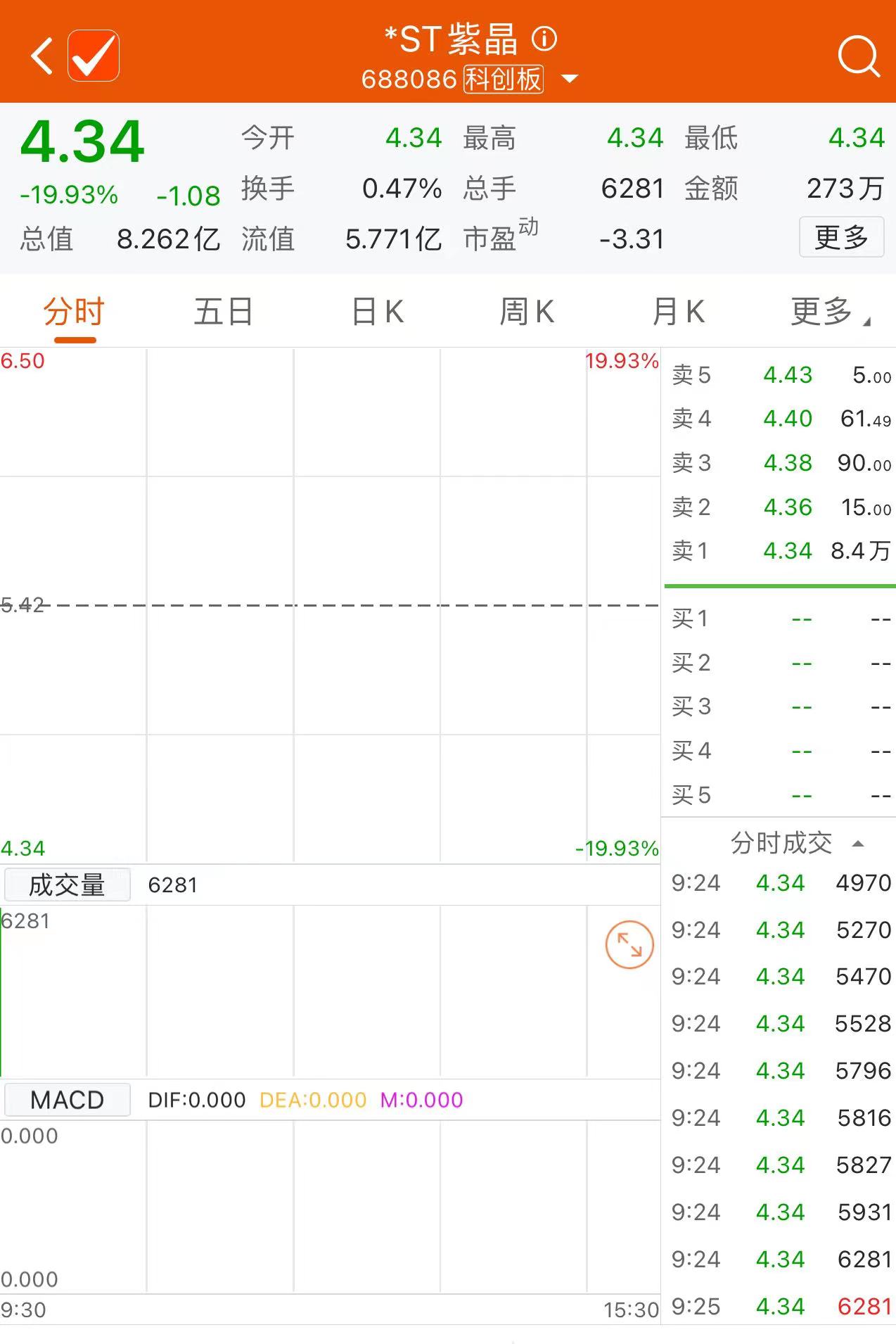The width and height of the screenshot is (896, 1344).
Task: Select the 卖1 order row at 4.34
Action: click(779, 550)
